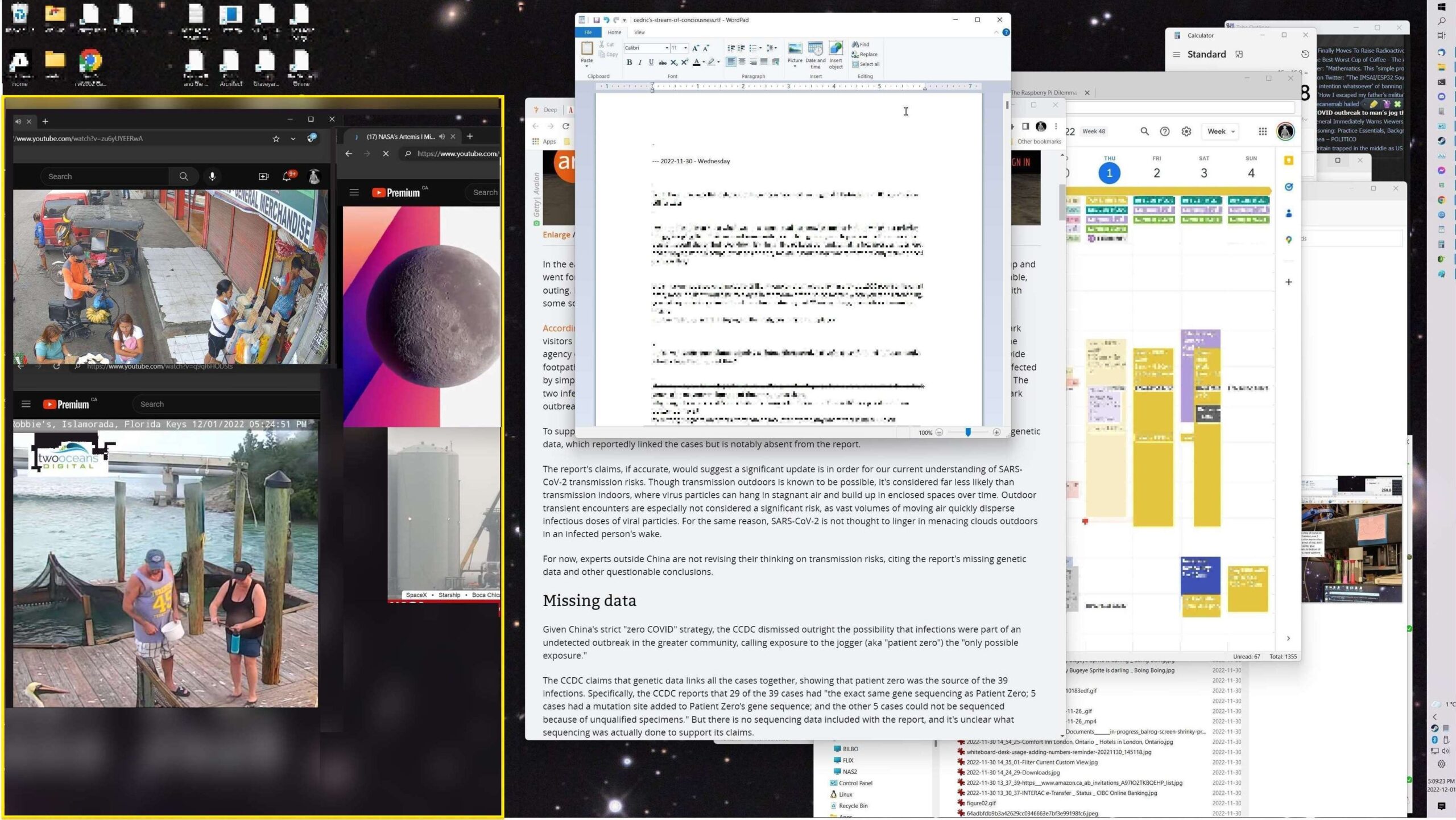1456x820 pixels.
Task: Open WordPad File menu
Action: [x=588, y=32]
